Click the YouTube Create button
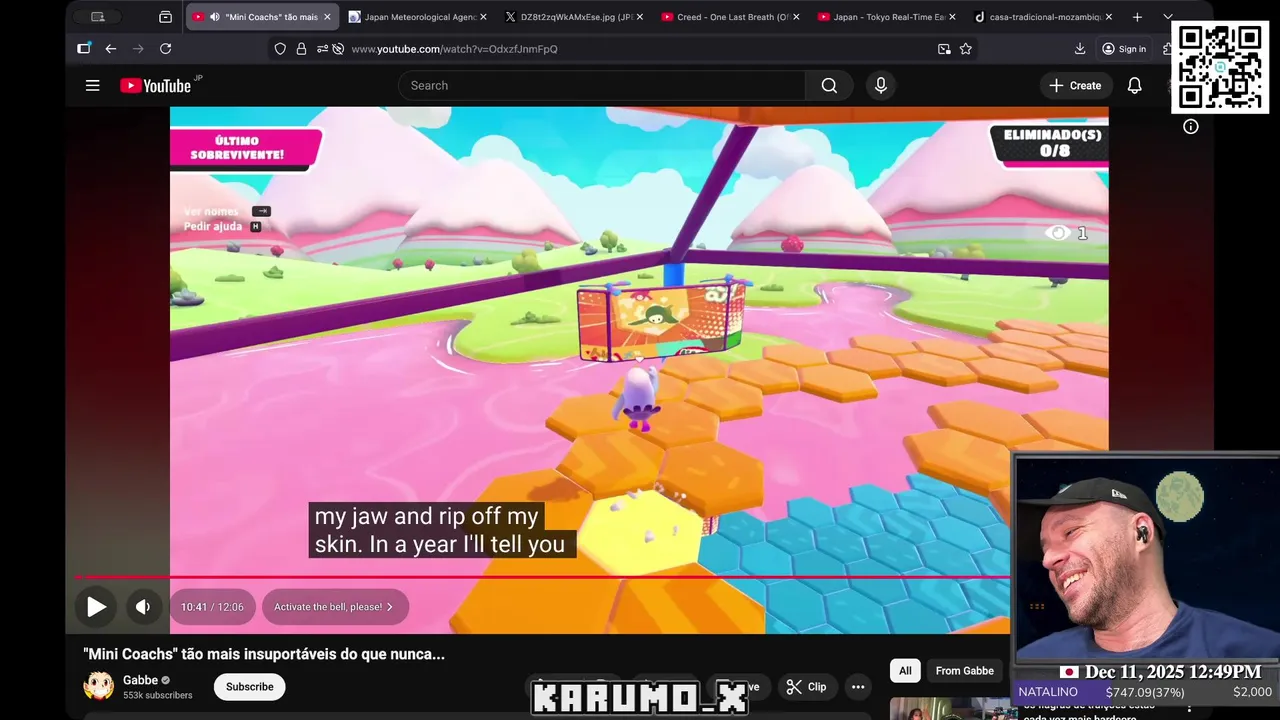 coord(1075,86)
